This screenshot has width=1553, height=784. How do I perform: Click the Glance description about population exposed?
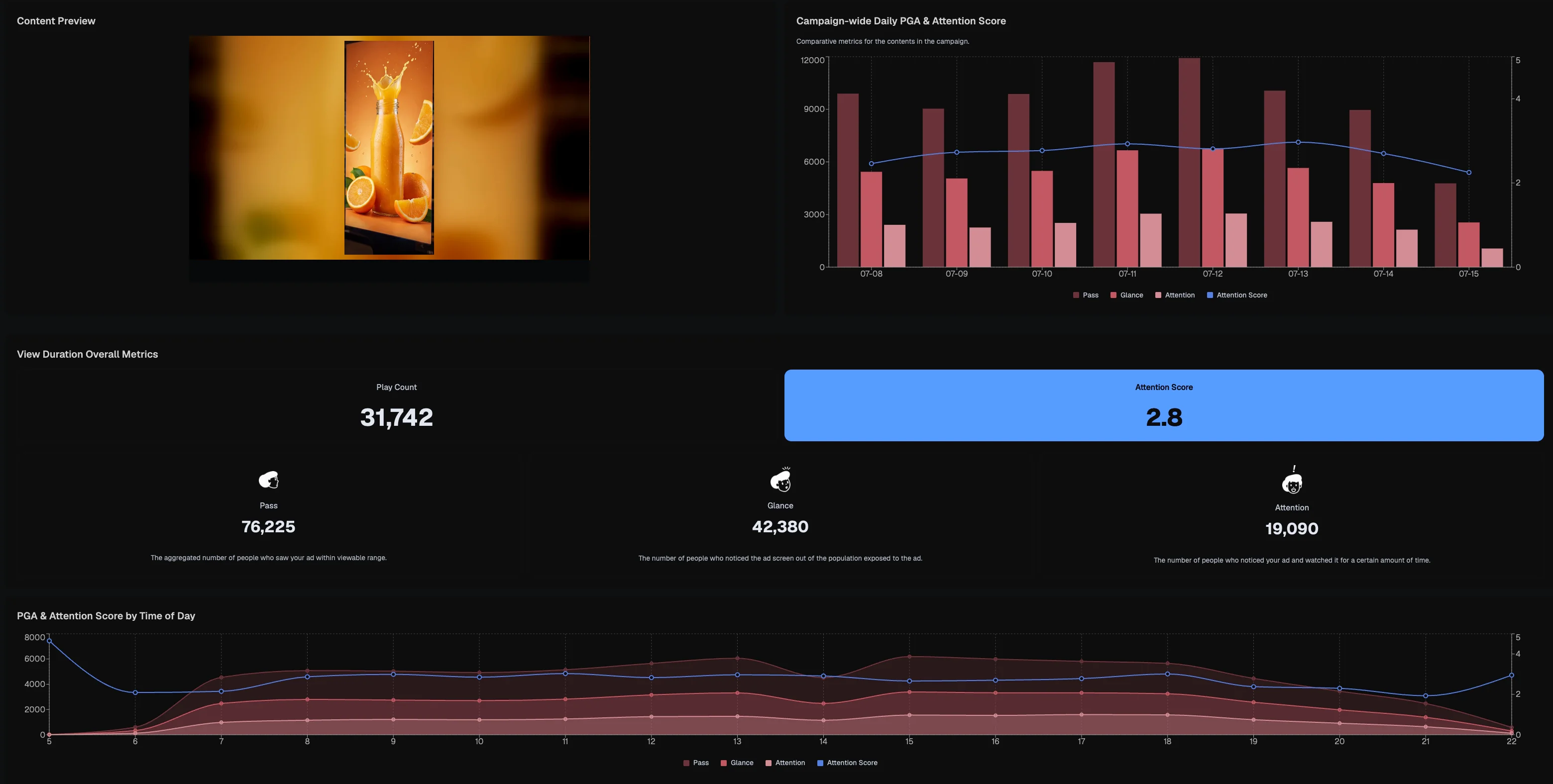(780, 559)
